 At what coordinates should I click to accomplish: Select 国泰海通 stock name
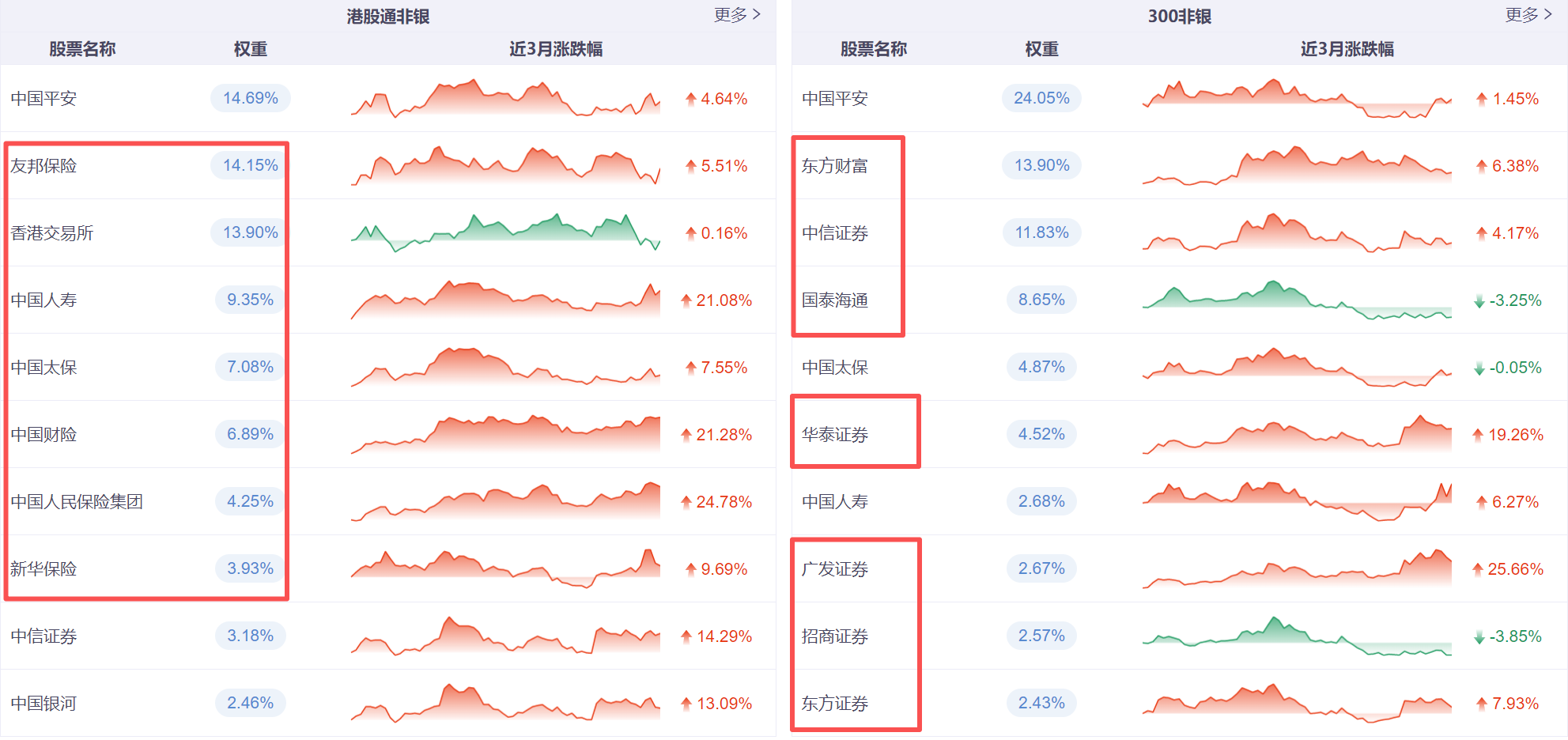[835, 300]
